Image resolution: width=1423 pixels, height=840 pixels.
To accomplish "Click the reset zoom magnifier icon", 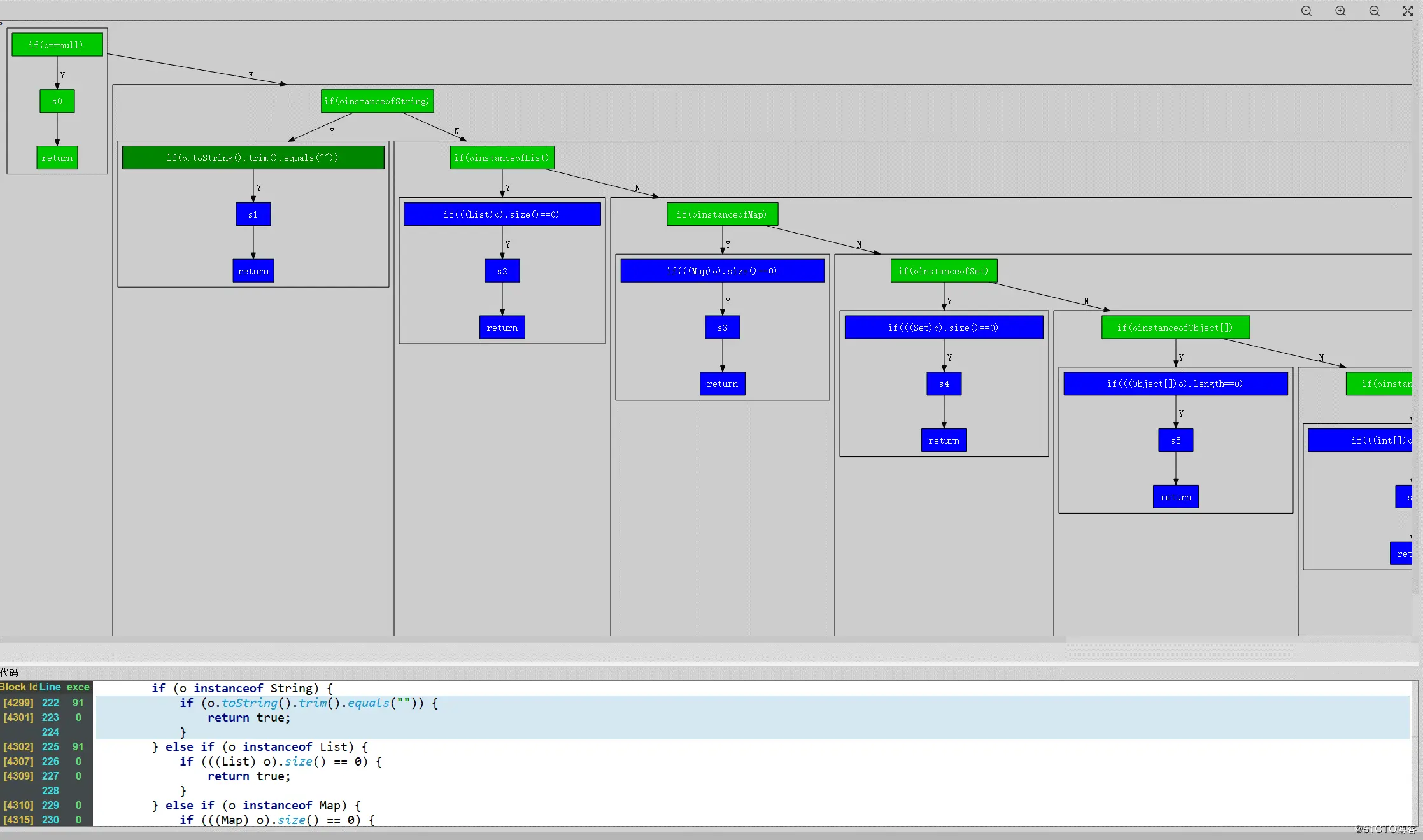I will 1306,11.
